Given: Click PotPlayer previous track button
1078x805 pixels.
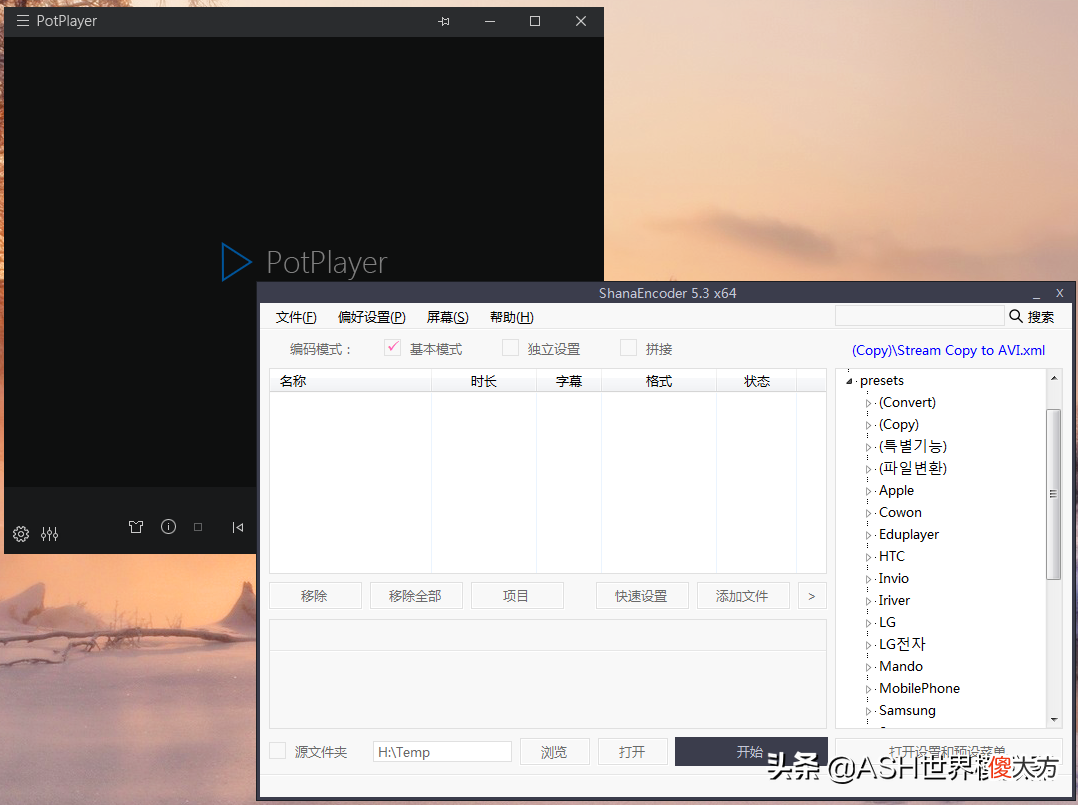Looking at the screenshot, I should (238, 527).
